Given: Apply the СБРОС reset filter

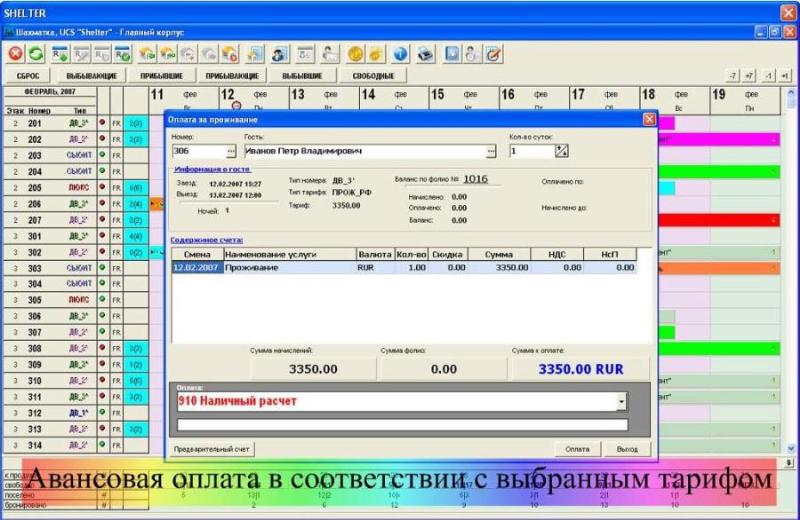Looking at the screenshot, I should click(x=28, y=76).
